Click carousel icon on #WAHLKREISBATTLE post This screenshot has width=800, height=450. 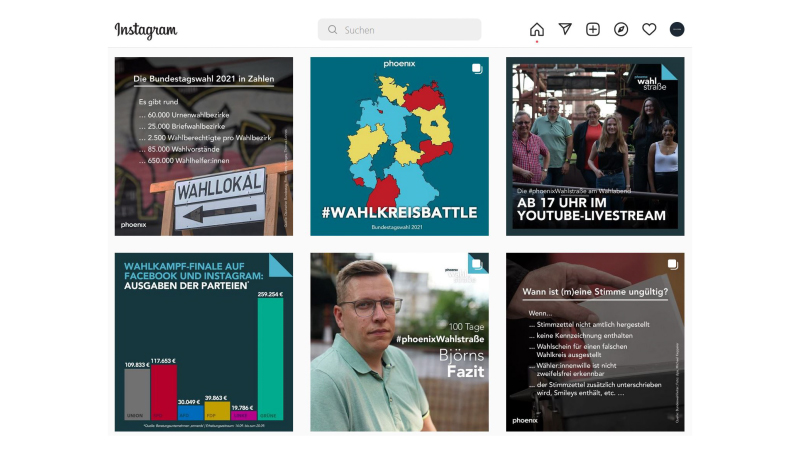coord(477,68)
